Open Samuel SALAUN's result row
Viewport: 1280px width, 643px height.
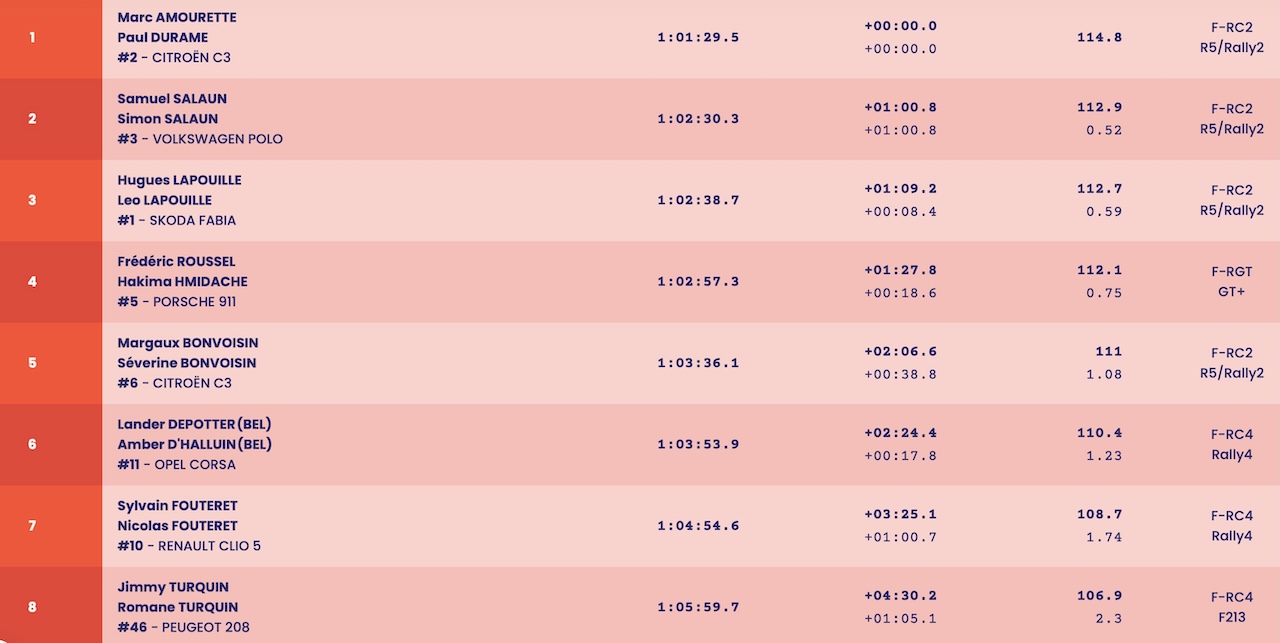tap(640, 119)
